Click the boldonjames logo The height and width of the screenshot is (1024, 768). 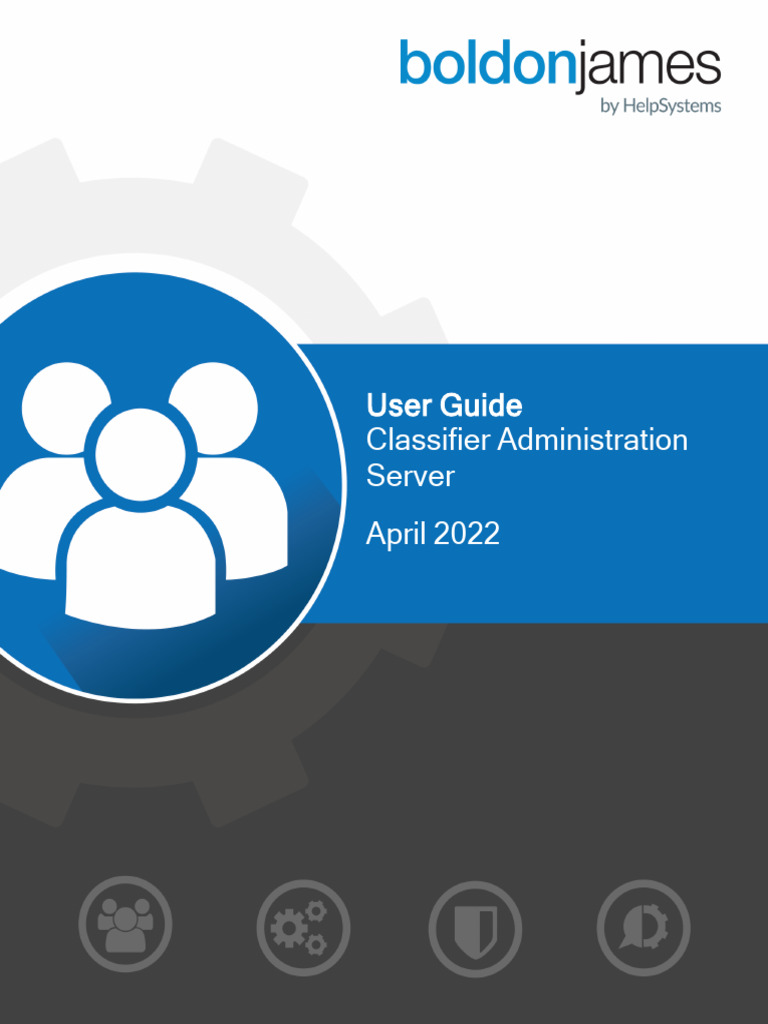[x=560, y=76]
